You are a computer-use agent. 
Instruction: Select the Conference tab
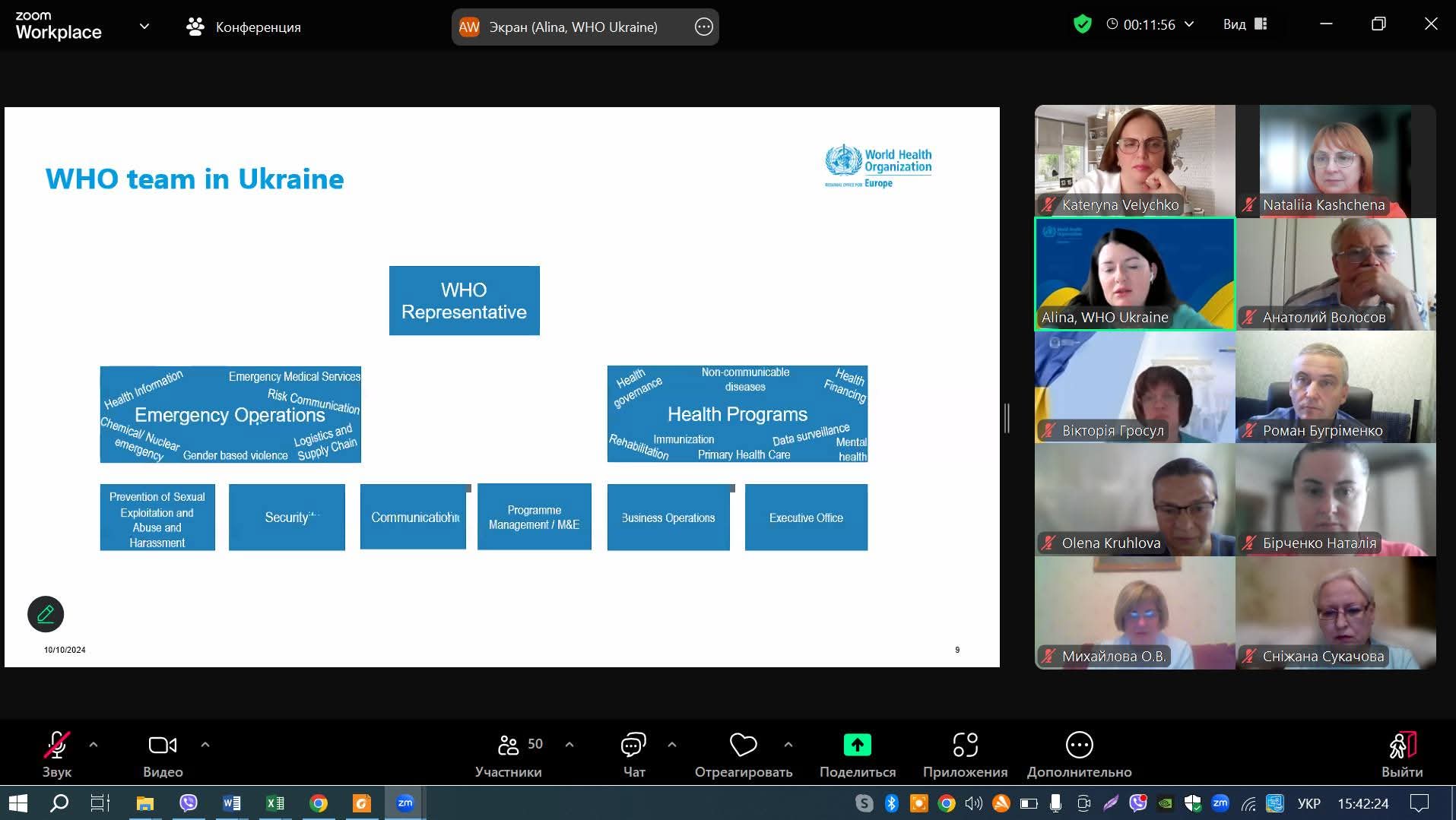244,27
